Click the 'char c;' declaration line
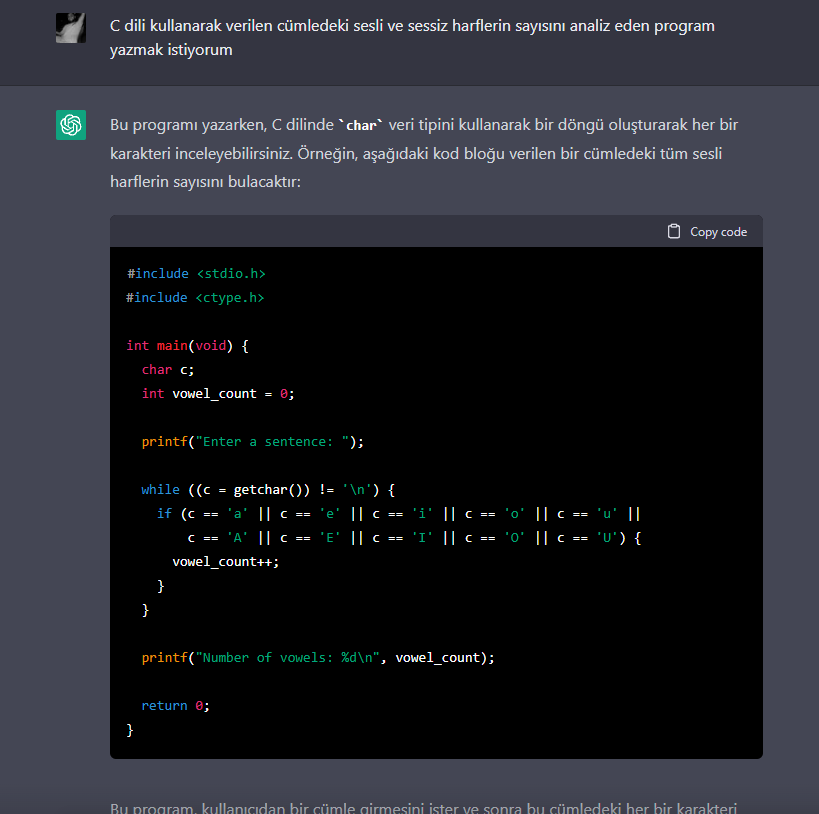Screen dimensions: 819x814 [x=168, y=369]
